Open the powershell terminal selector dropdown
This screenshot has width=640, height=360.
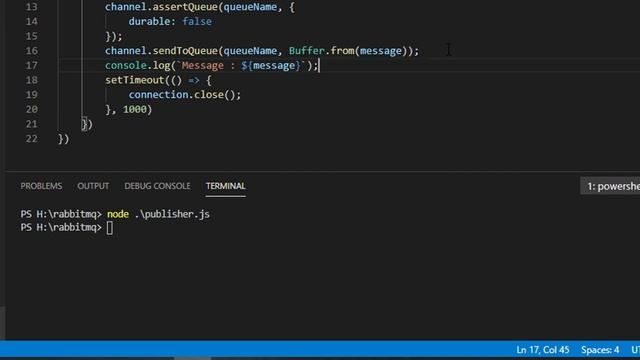pos(611,186)
